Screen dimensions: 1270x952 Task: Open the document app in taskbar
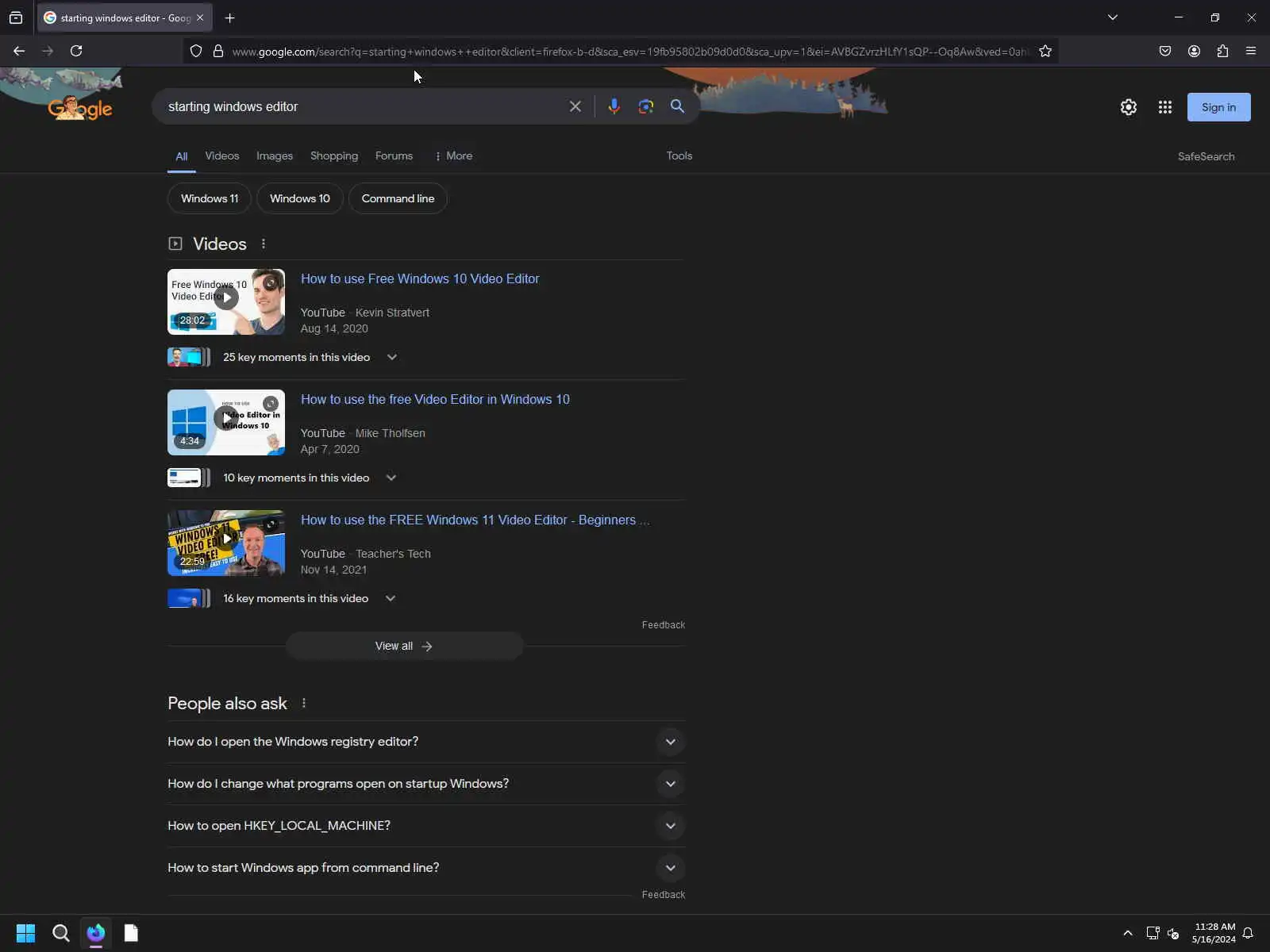tap(131, 933)
